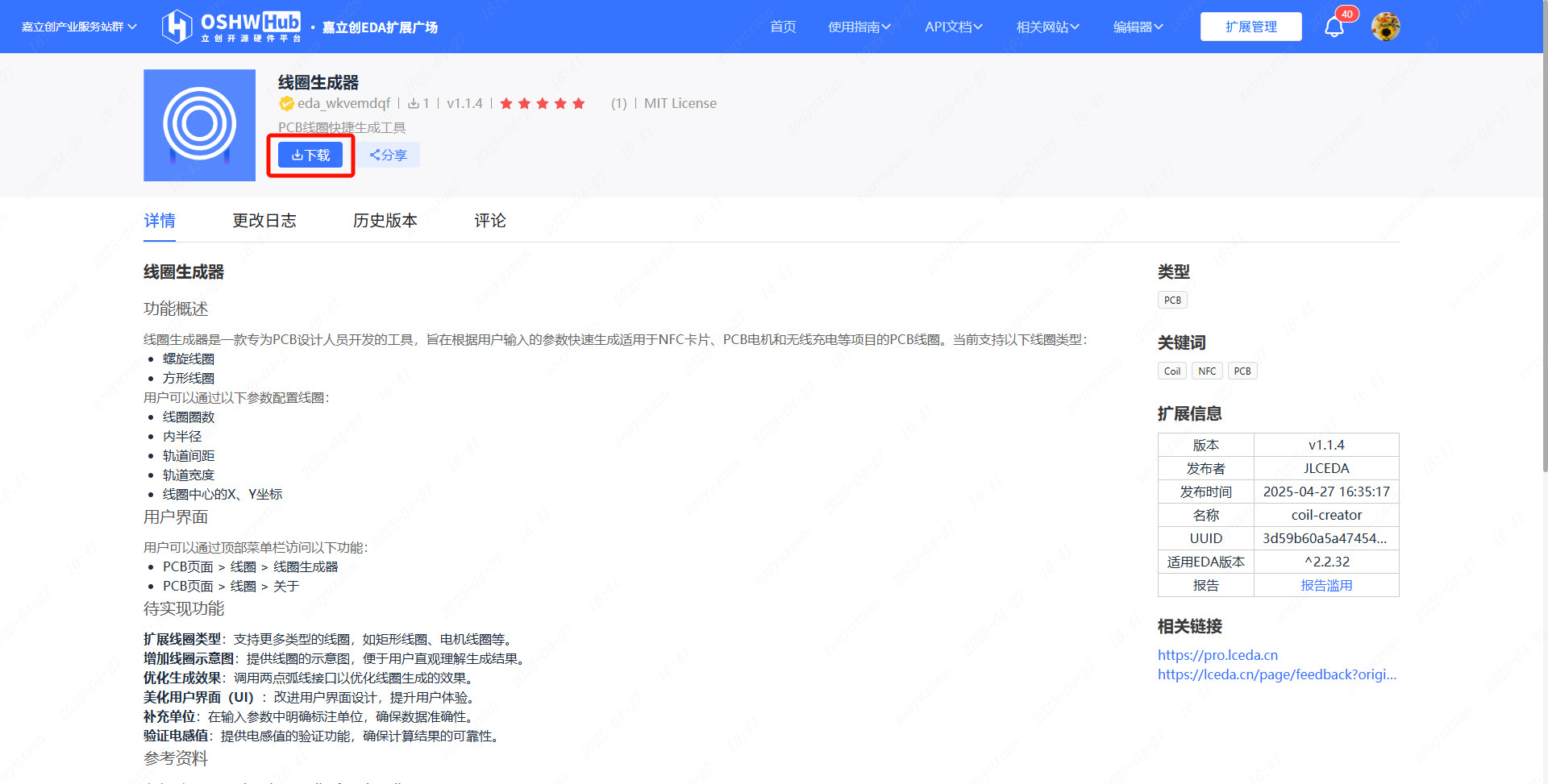The image size is (1548, 784).
Task: Open the user avatar profile
Action: pos(1385,27)
